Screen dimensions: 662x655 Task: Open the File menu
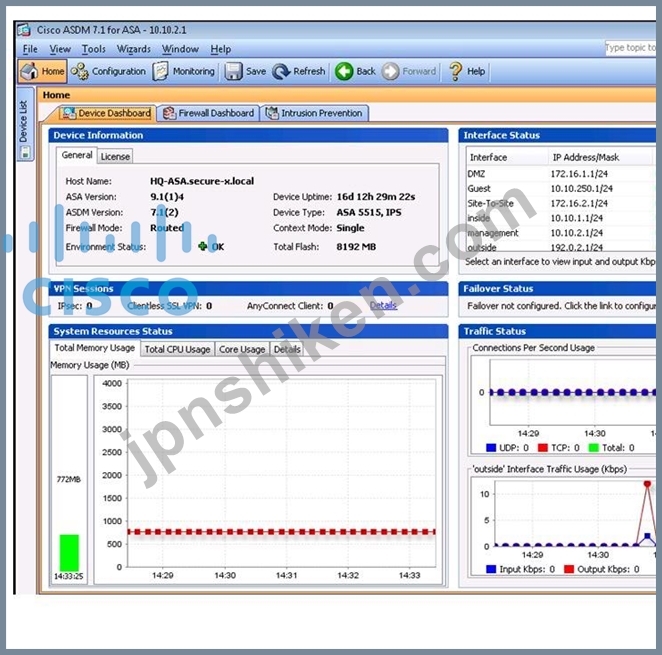[30, 49]
